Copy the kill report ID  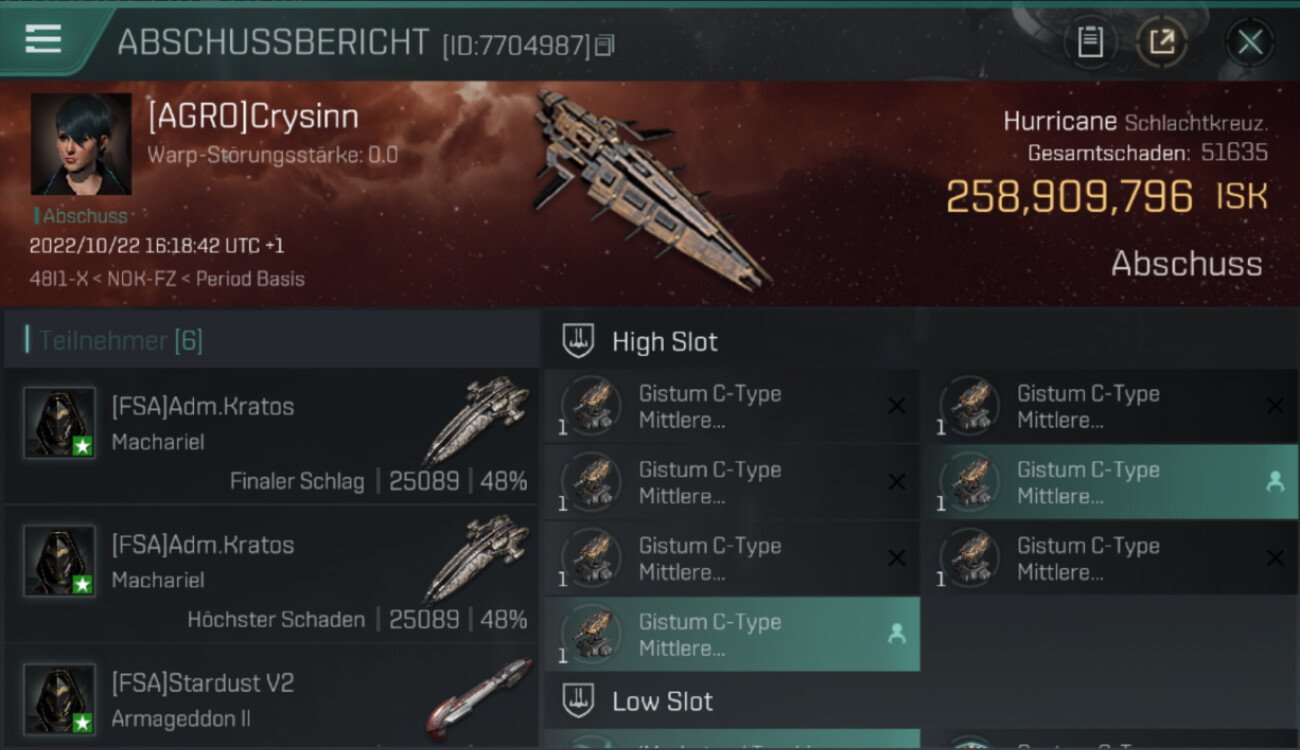click(x=604, y=45)
